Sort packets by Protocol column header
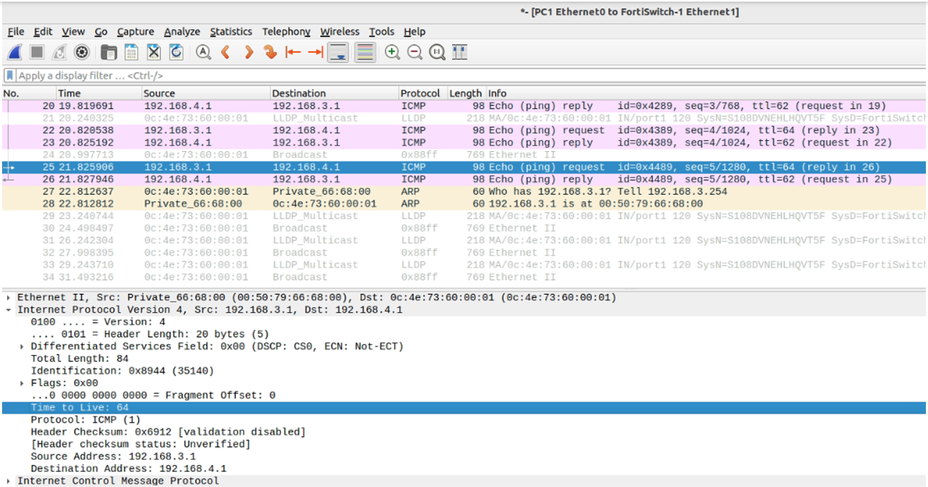 [x=420, y=93]
